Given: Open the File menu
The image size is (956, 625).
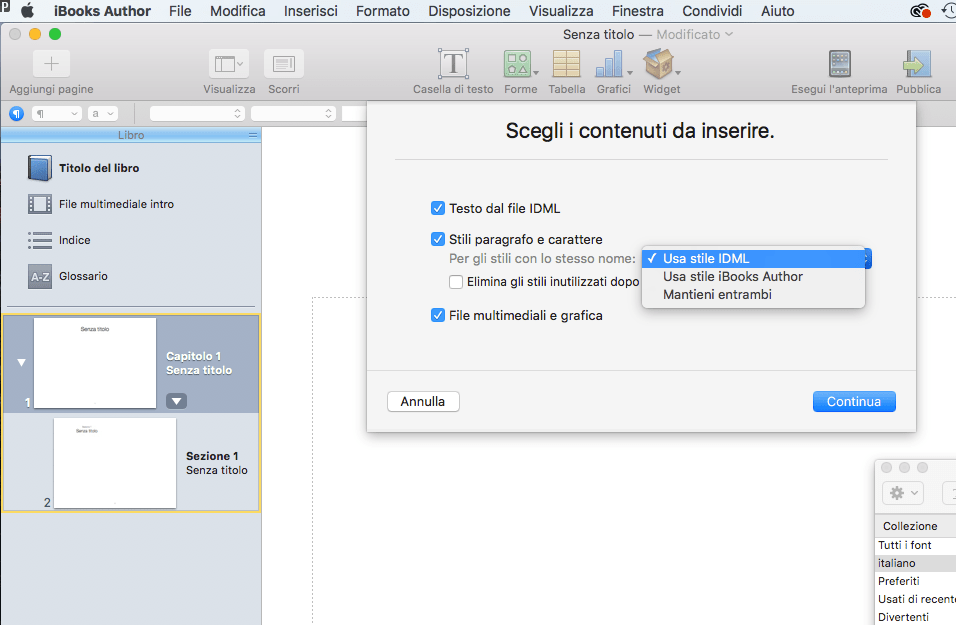Looking at the screenshot, I should click(x=180, y=11).
